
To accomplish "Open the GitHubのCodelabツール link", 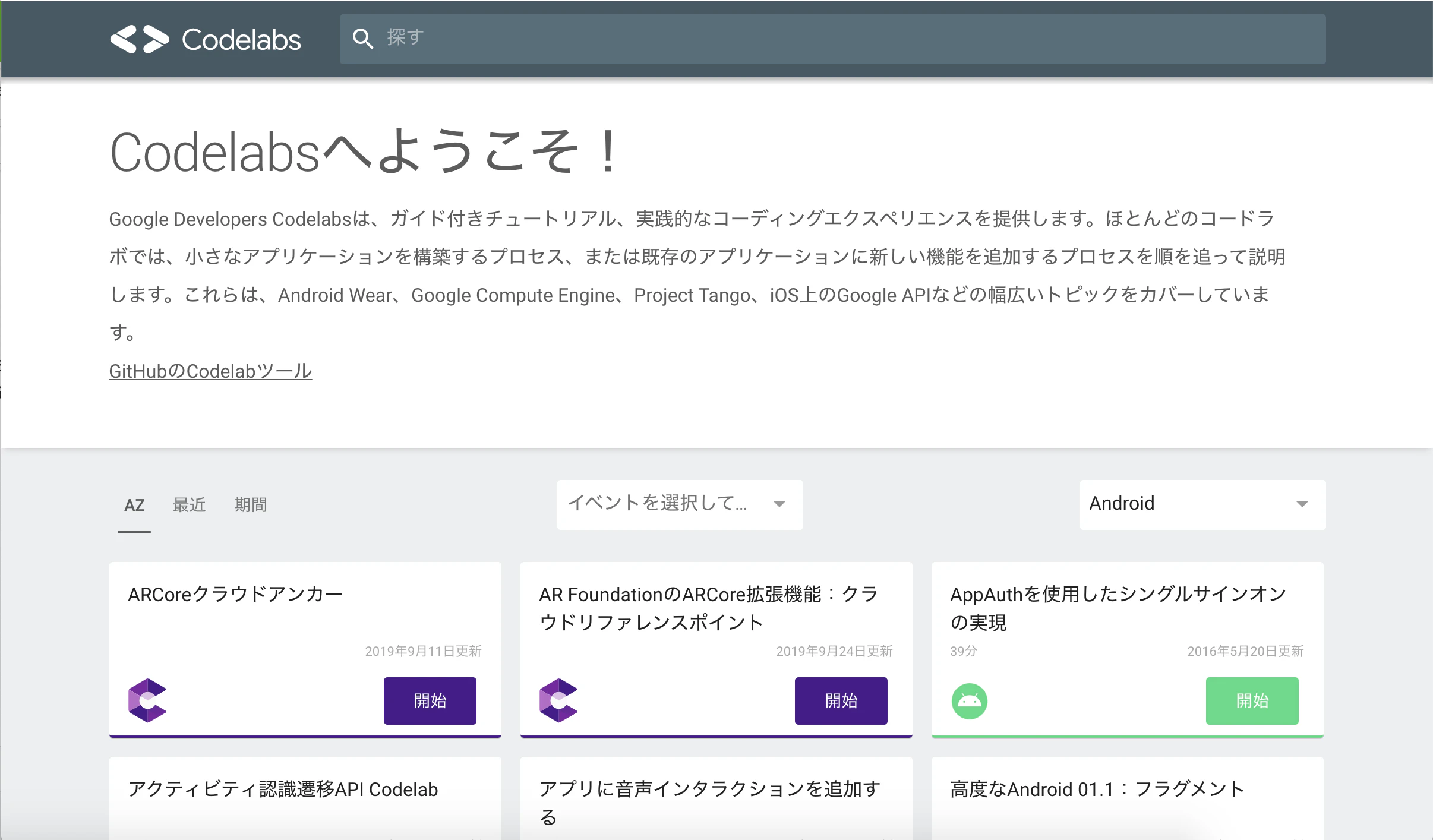I will pyautogui.click(x=209, y=370).
